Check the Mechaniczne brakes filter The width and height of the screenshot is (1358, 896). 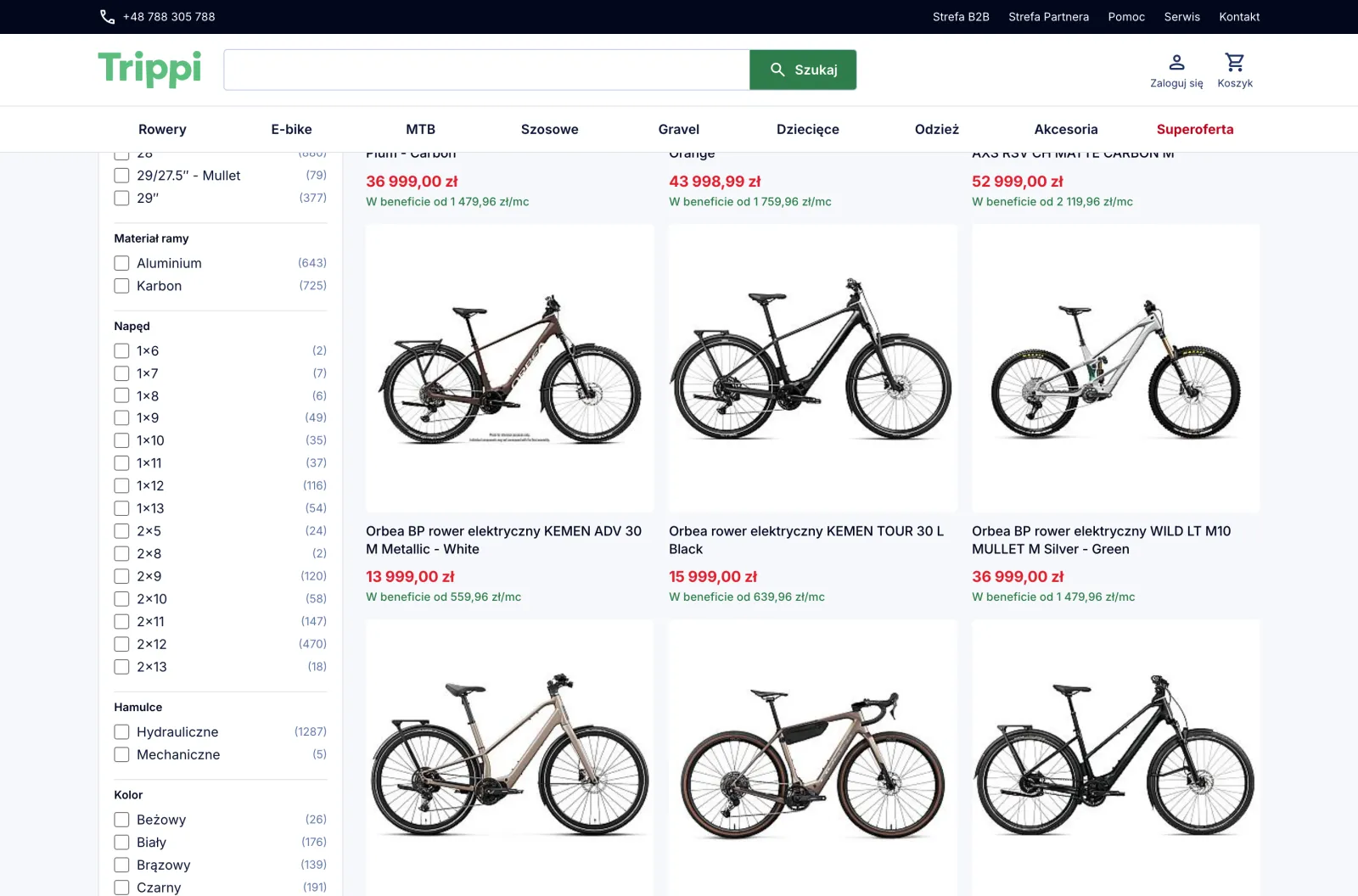click(x=121, y=754)
